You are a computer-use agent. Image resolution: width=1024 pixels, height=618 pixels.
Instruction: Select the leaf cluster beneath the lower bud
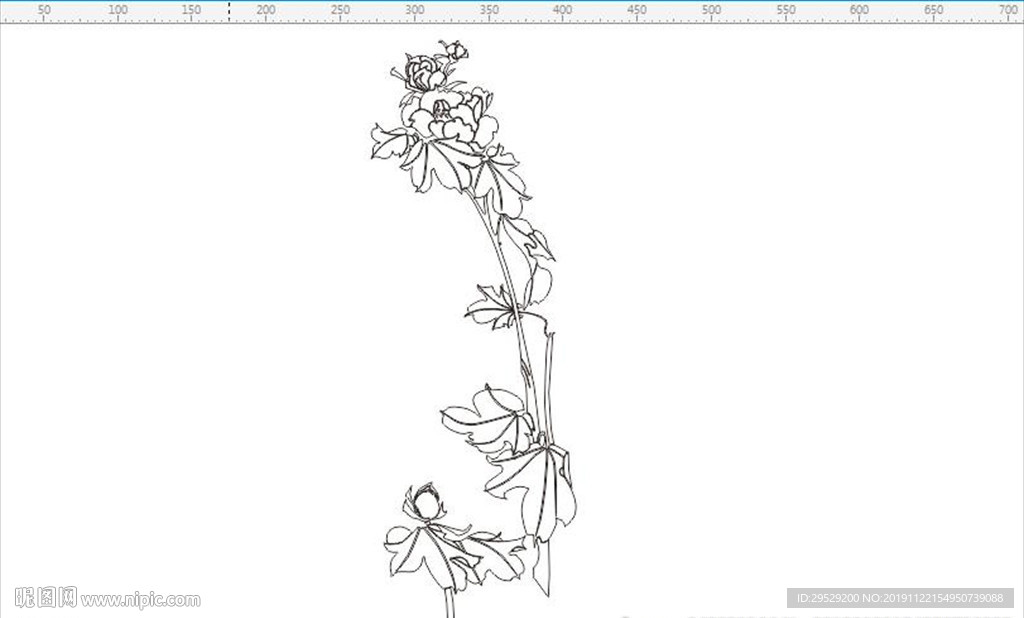pyautogui.click(x=455, y=557)
